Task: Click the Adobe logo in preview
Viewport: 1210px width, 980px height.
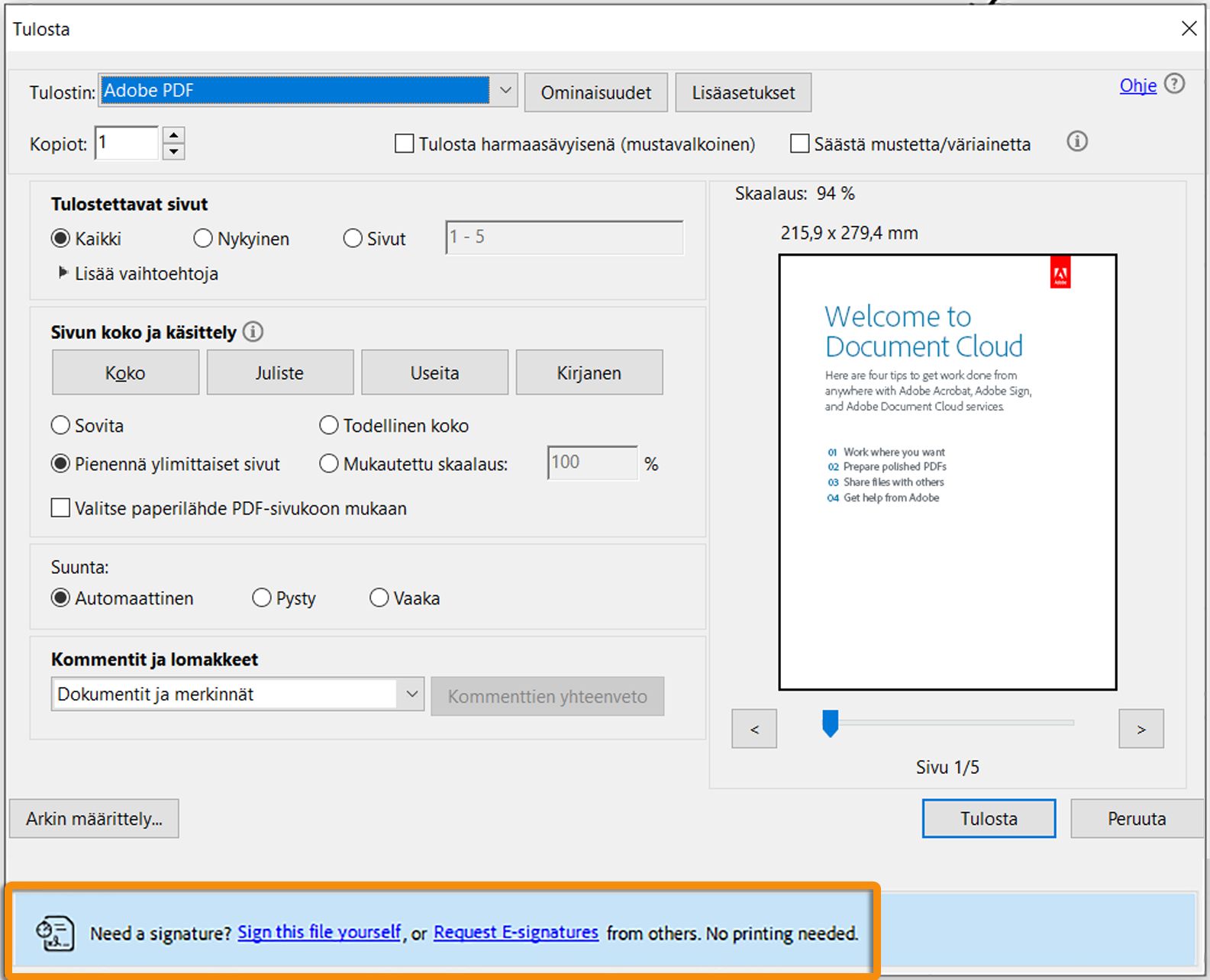Action: [1060, 273]
